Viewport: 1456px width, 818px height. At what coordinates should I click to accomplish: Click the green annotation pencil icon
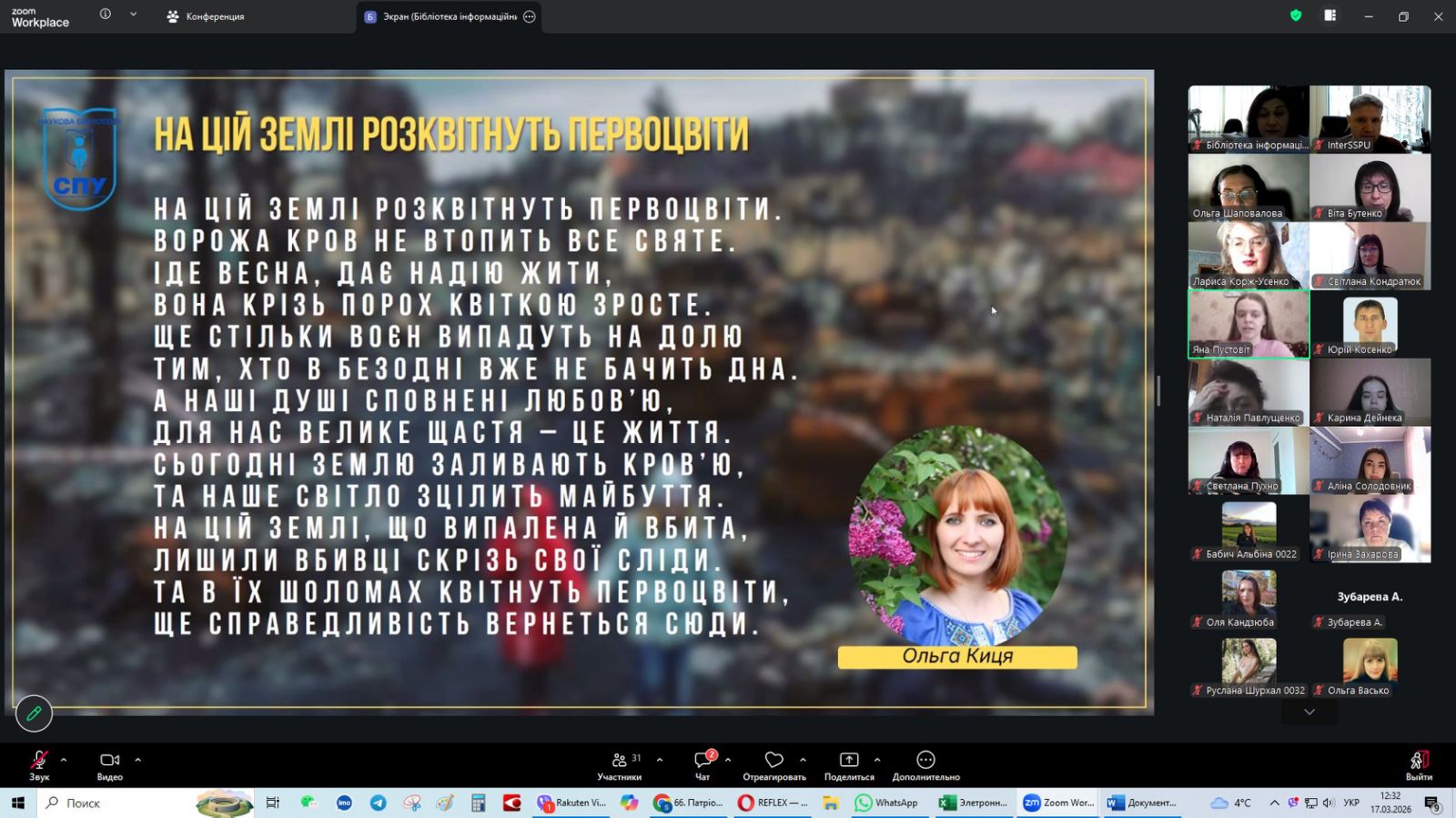(34, 713)
